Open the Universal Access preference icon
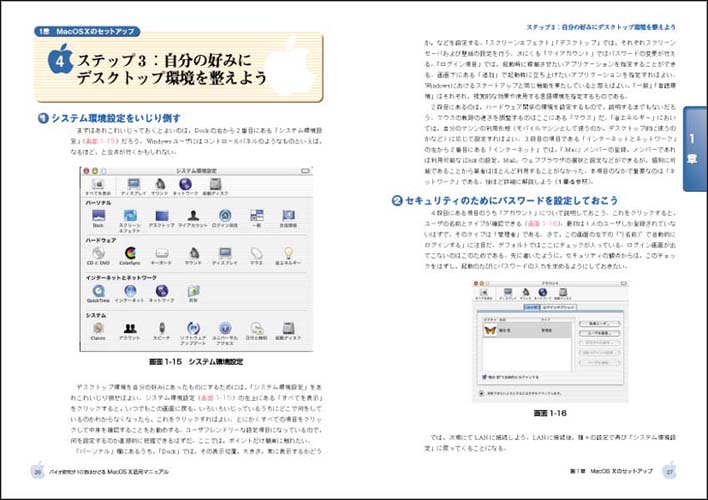Viewport: 708px width, 500px height. 224,327
